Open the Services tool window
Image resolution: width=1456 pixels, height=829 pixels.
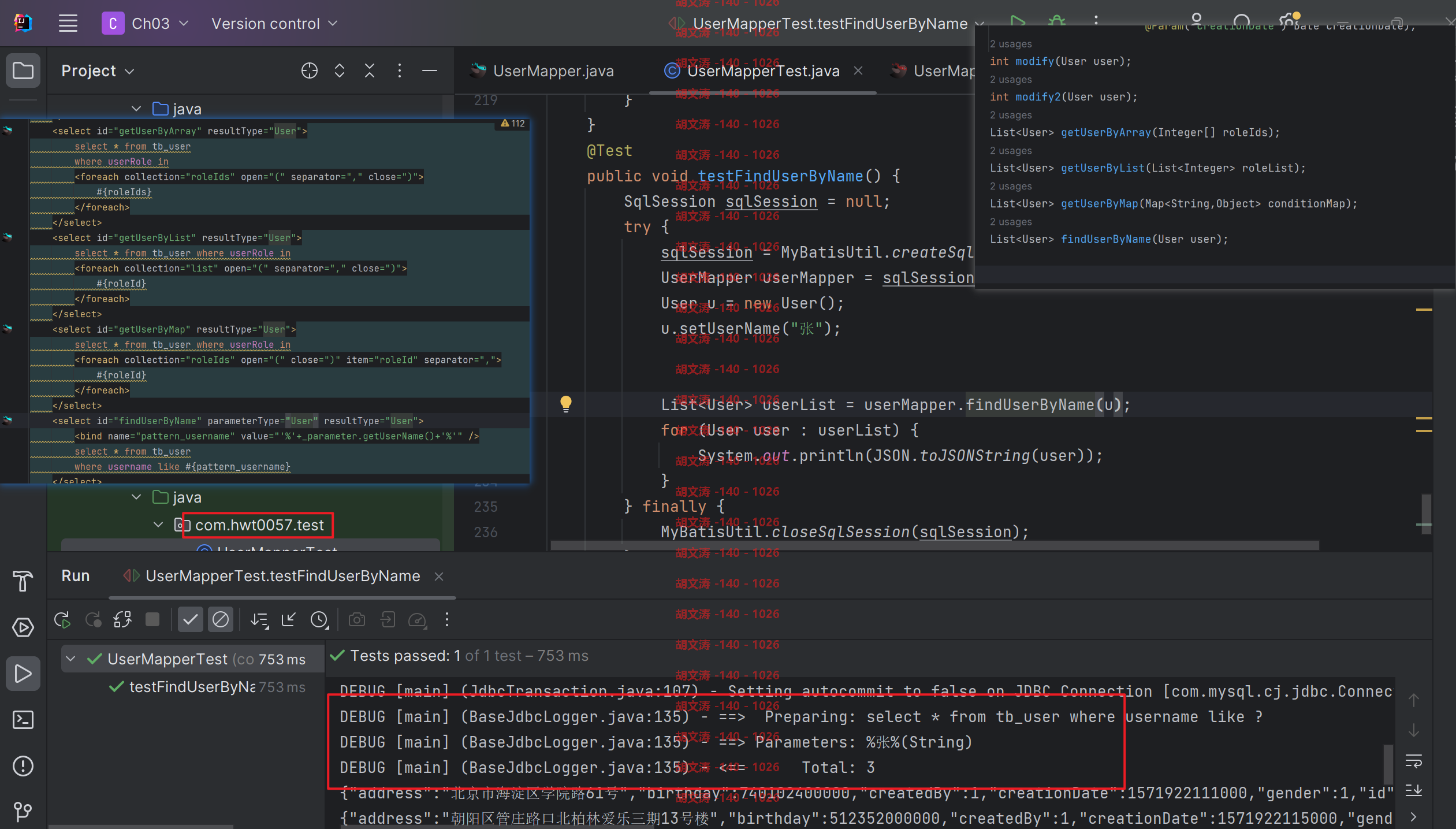point(23,627)
